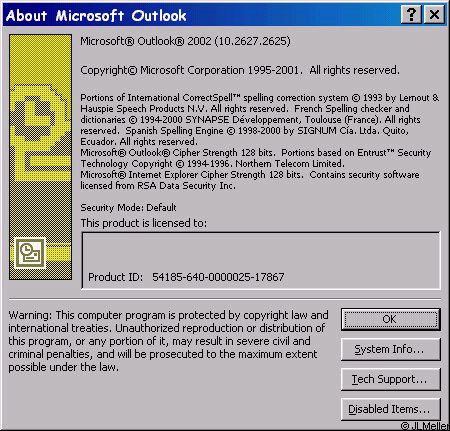Image resolution: width=450 pixels, height=431 pixels.
Task: Click the Microsoft copyright line
Action: (240, 70)
